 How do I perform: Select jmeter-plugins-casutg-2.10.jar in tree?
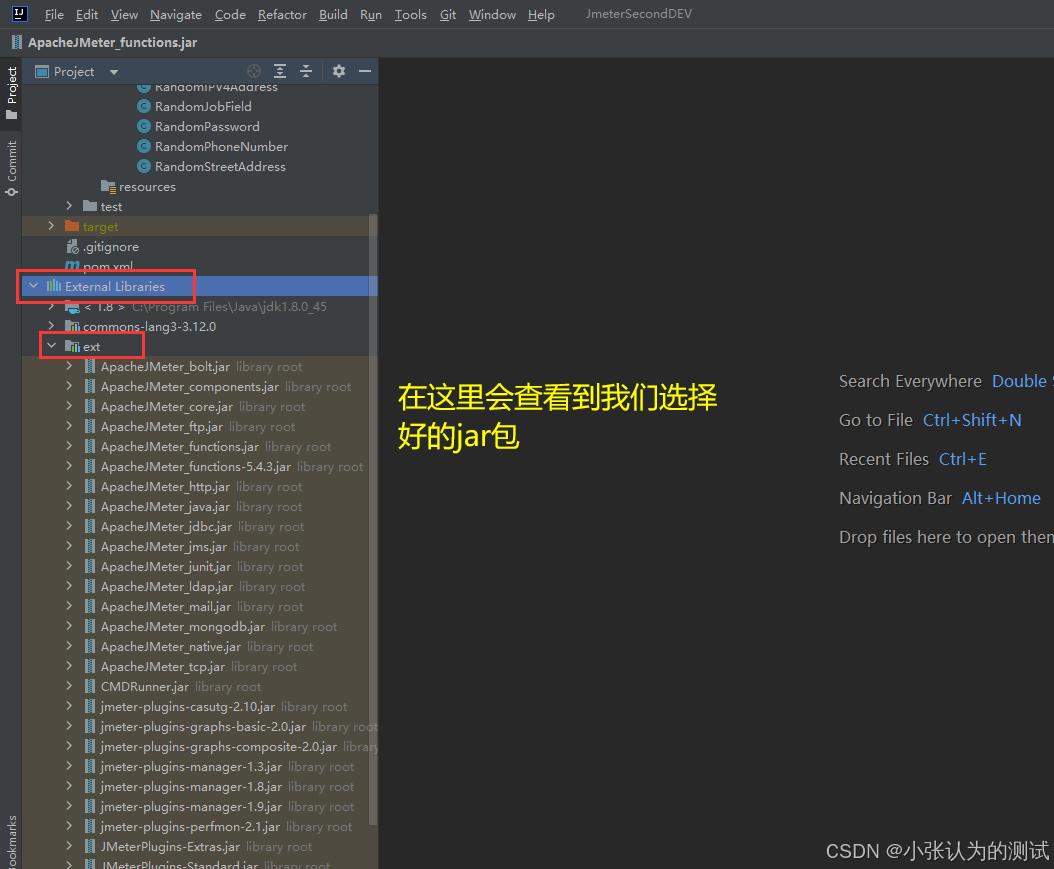point(188,706)
